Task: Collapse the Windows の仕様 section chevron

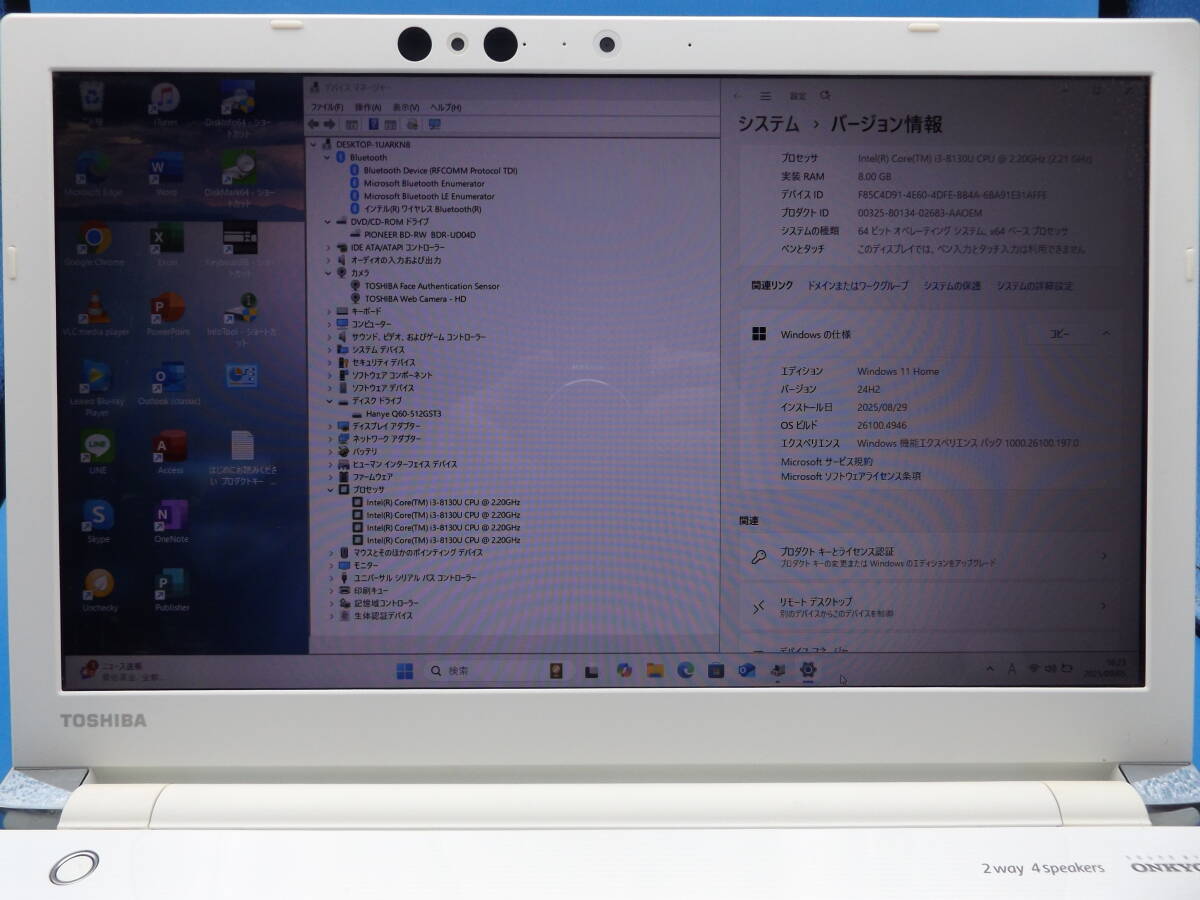Action: pyautogui.click(x=1106, y=334)
